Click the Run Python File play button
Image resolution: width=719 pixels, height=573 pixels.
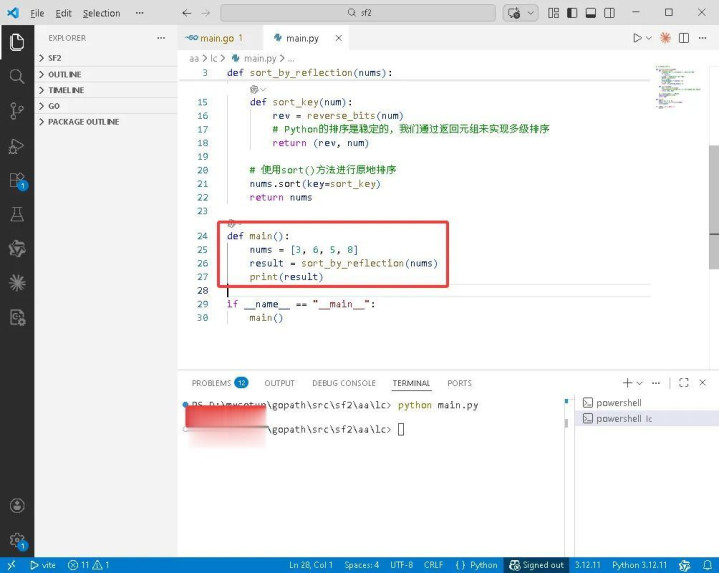click(637, 38)
